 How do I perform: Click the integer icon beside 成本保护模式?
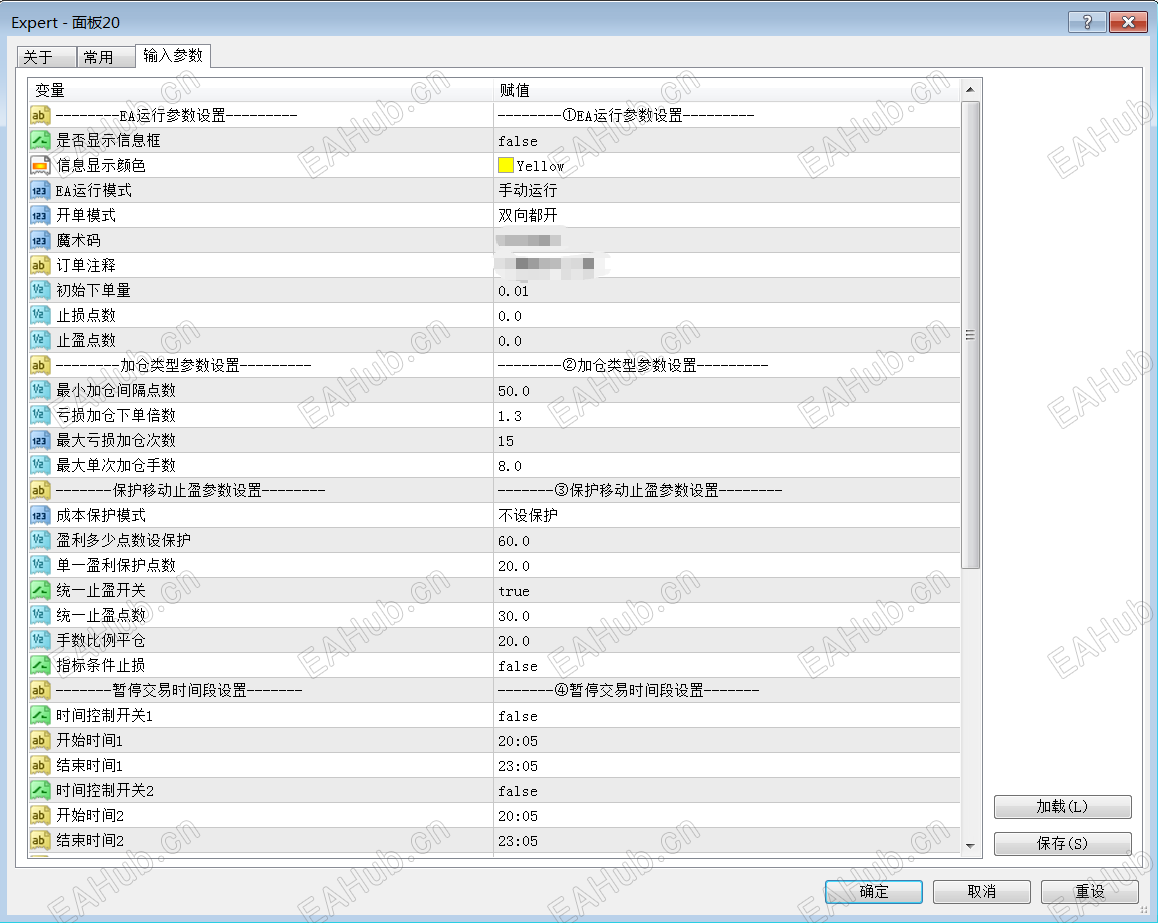click(40, 515)
